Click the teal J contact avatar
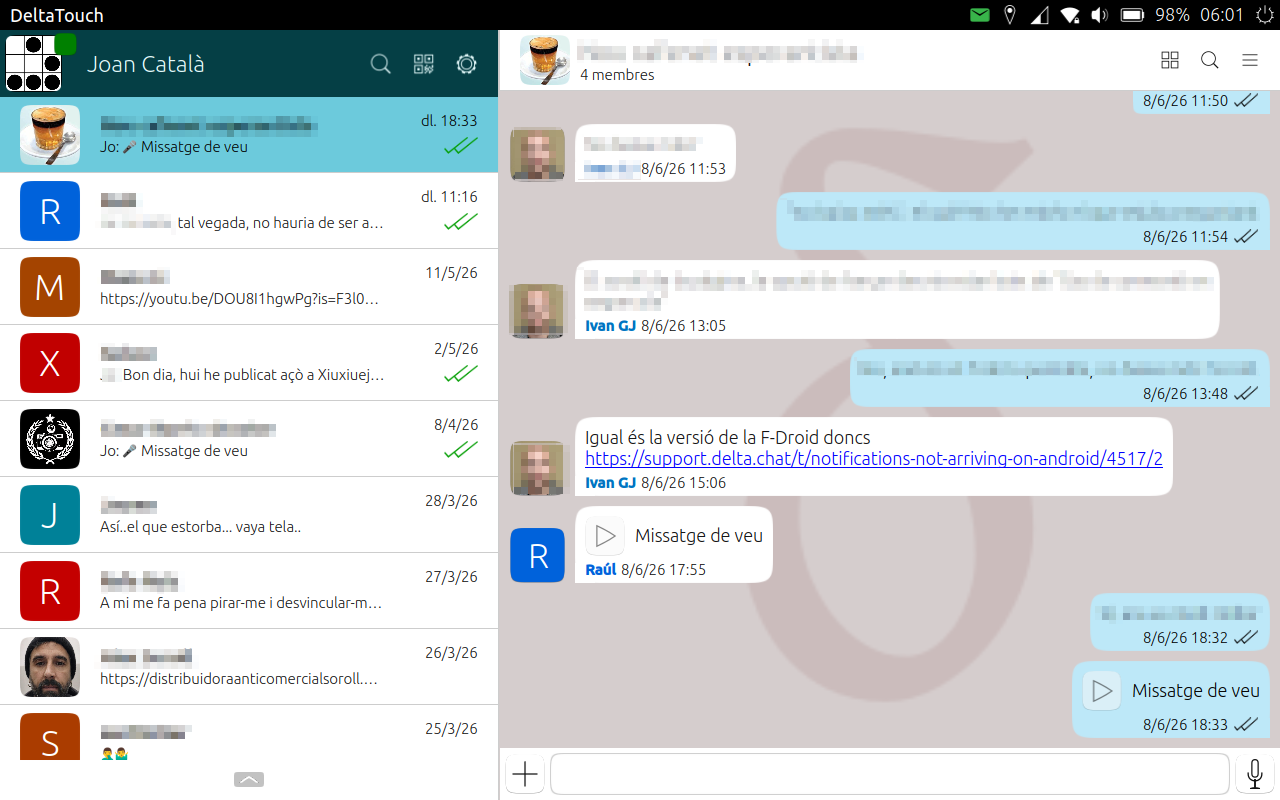 (50, 515)
